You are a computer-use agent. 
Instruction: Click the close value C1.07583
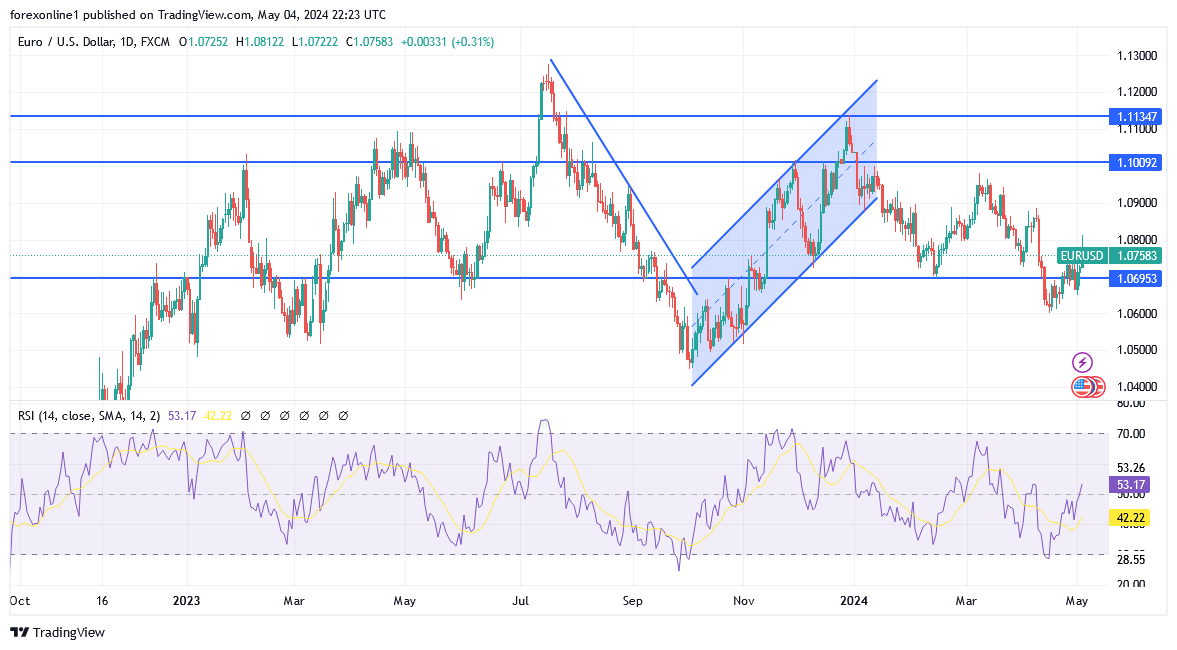click(369, 42)
